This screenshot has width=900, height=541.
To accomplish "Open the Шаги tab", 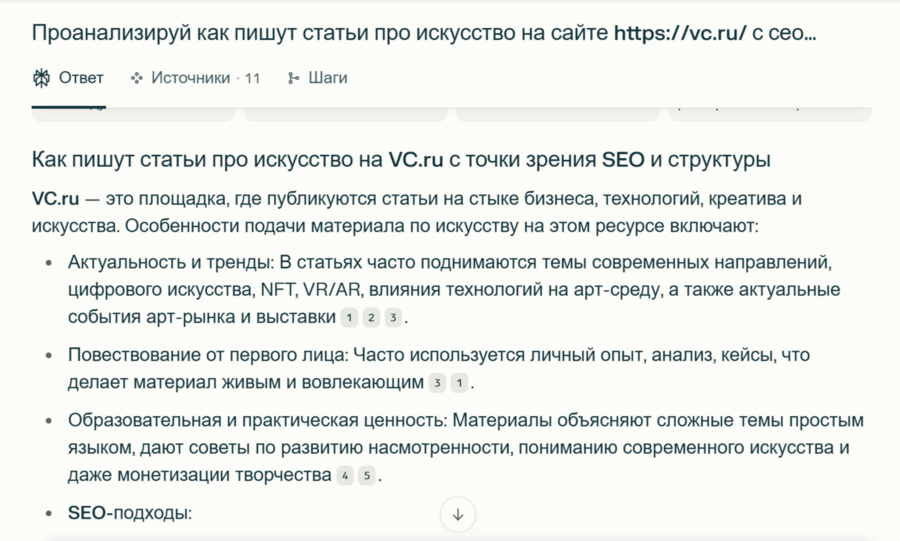I will (327, 77).
